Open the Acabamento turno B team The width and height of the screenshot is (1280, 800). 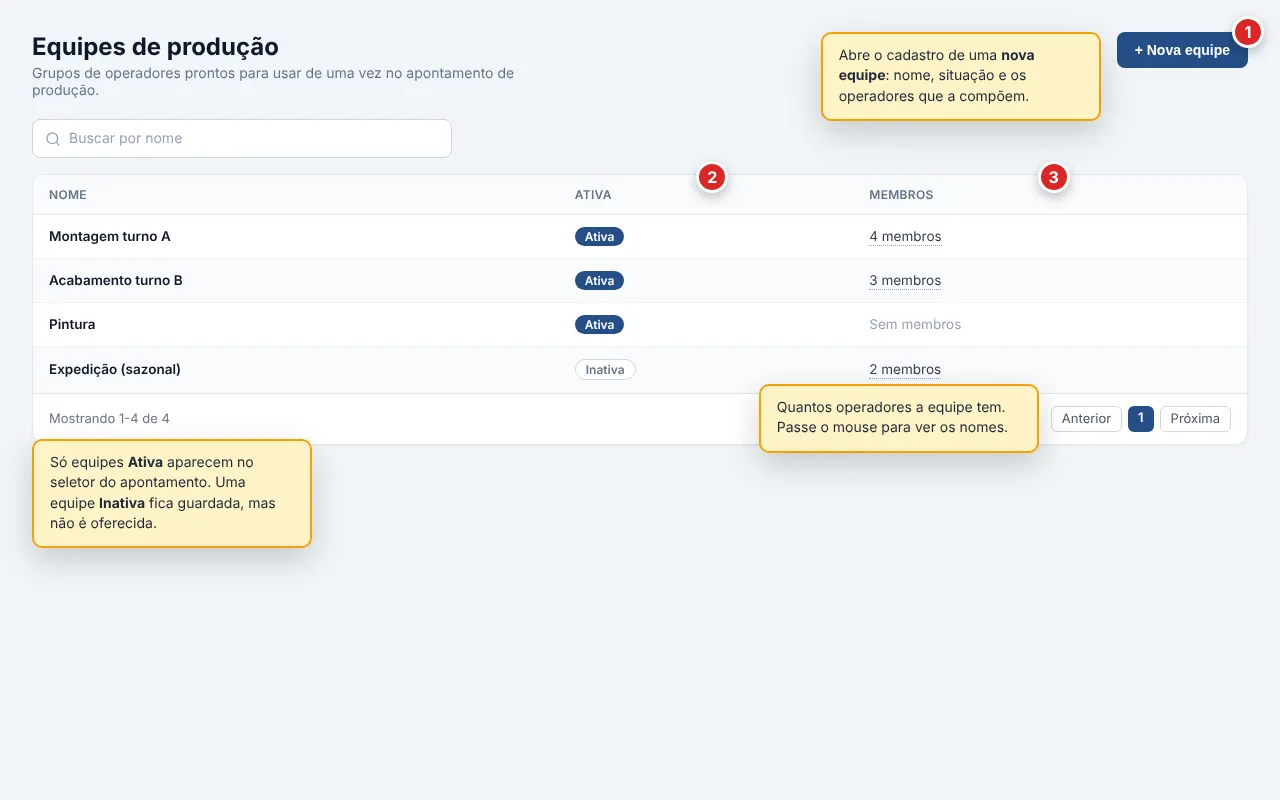tap(640, 281)
